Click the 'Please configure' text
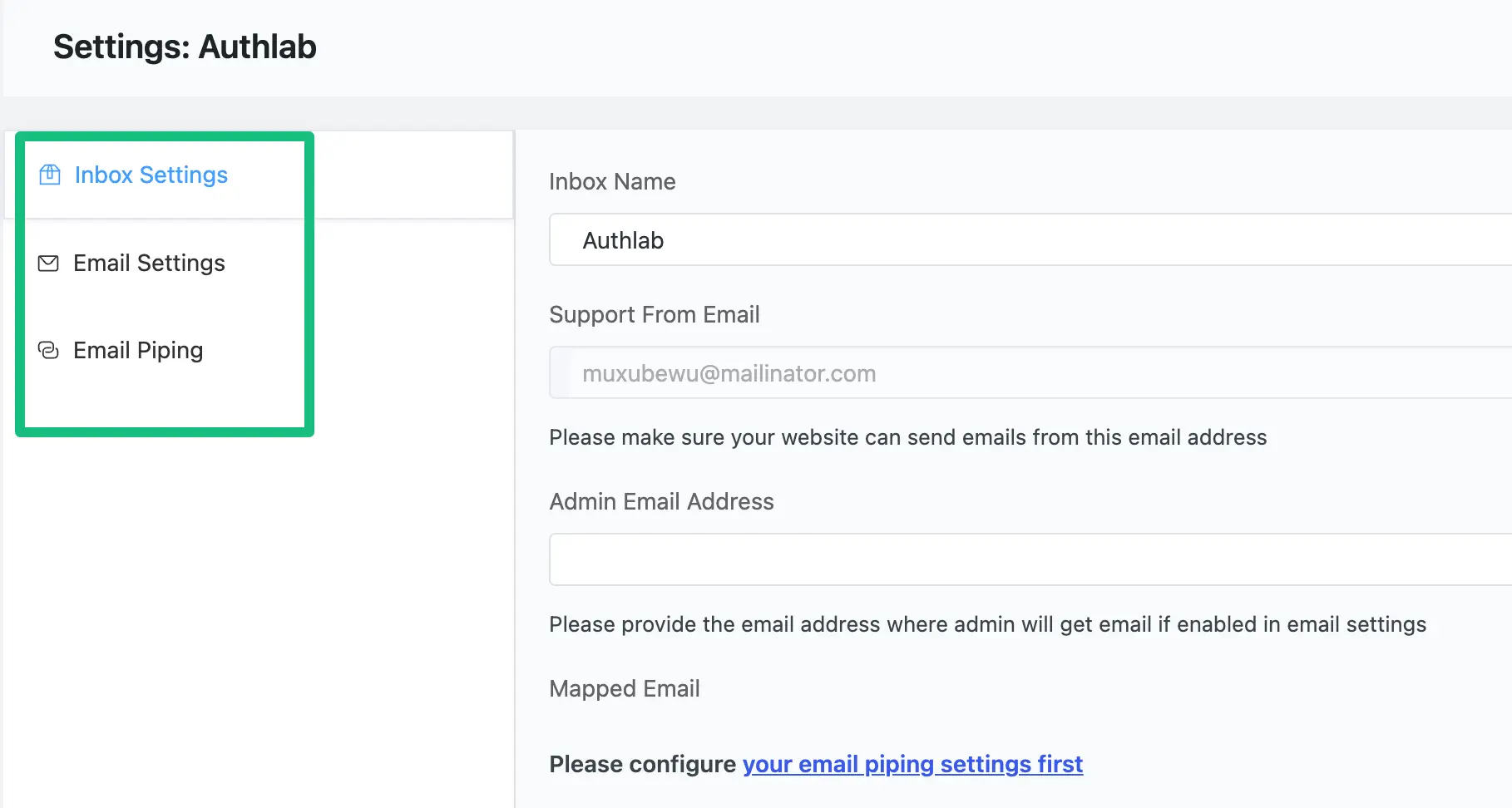The width and height of the screenshot is (1512, 808). [x=643, y=764]
